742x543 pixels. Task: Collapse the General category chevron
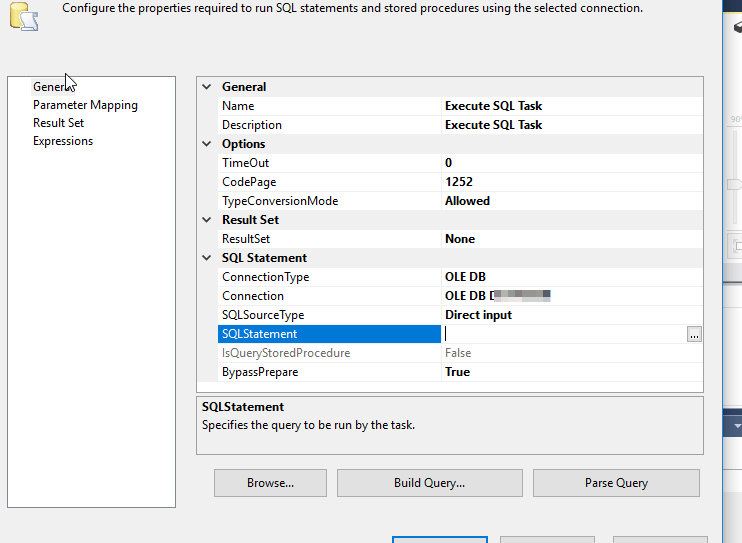(x=207, y=87)
